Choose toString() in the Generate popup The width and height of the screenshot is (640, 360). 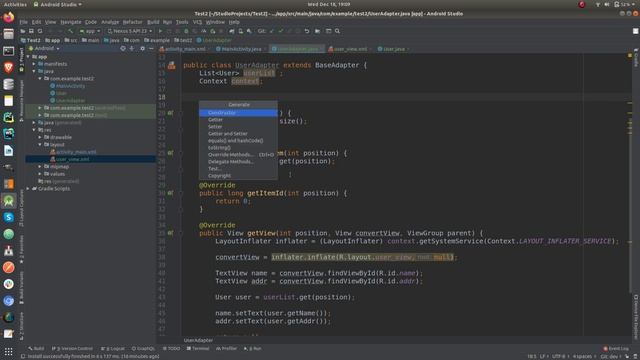click(x=238, y=147)
